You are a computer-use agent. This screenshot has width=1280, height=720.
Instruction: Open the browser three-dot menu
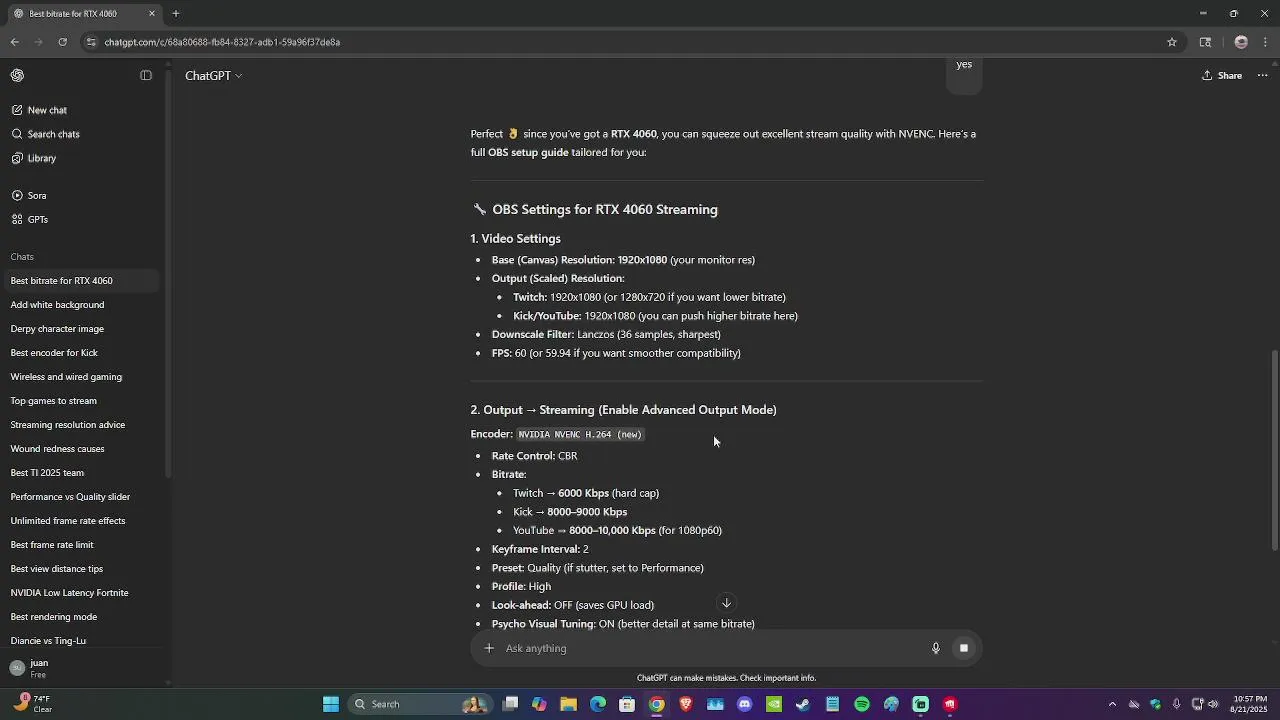click(1265, 42)
